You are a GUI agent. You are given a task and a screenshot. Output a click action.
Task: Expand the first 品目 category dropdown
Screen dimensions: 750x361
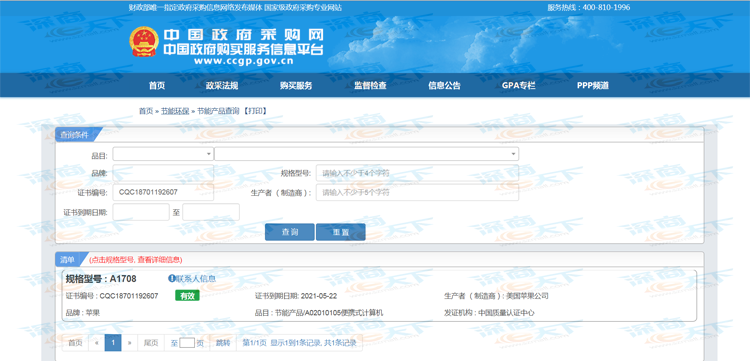(x=163, y=154)
